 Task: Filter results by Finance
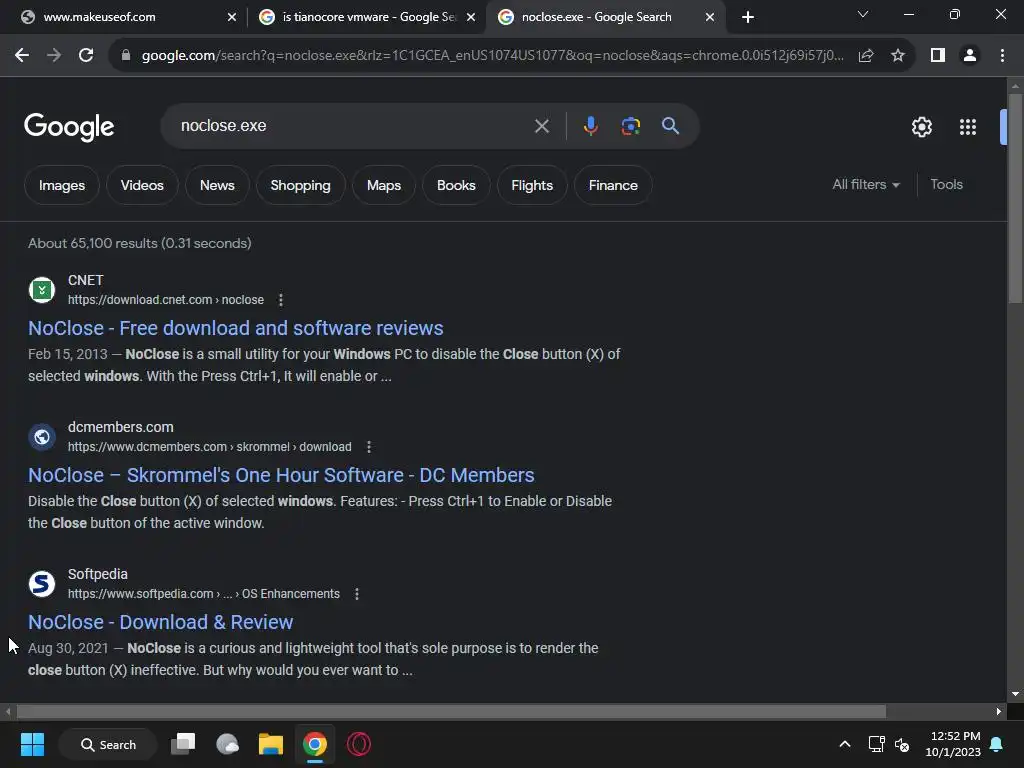coord(613,185)
